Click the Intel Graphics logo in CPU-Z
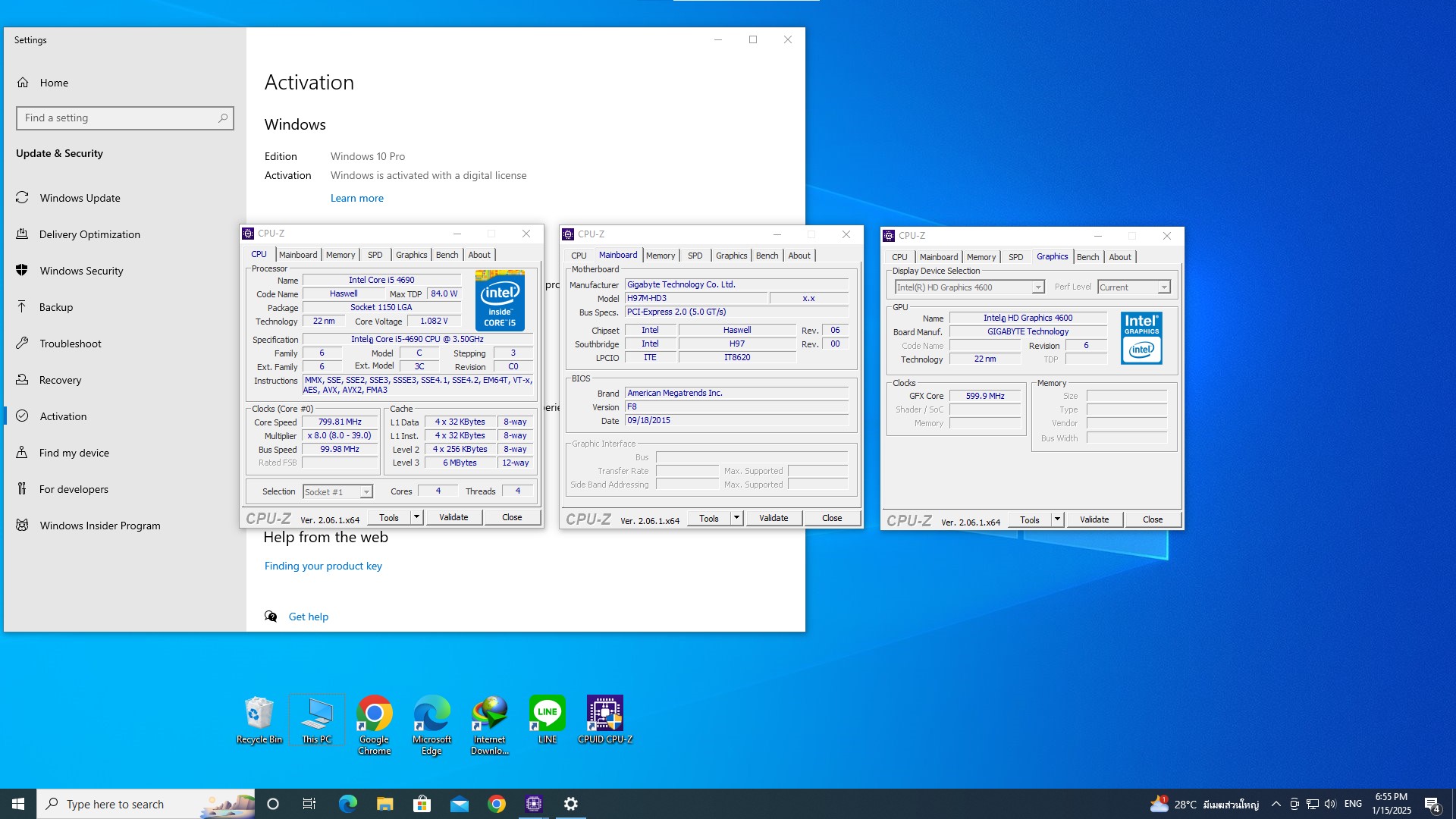Image resolution: width=1456 pixels, height=819 pixels. click(x=1141, y=338)
